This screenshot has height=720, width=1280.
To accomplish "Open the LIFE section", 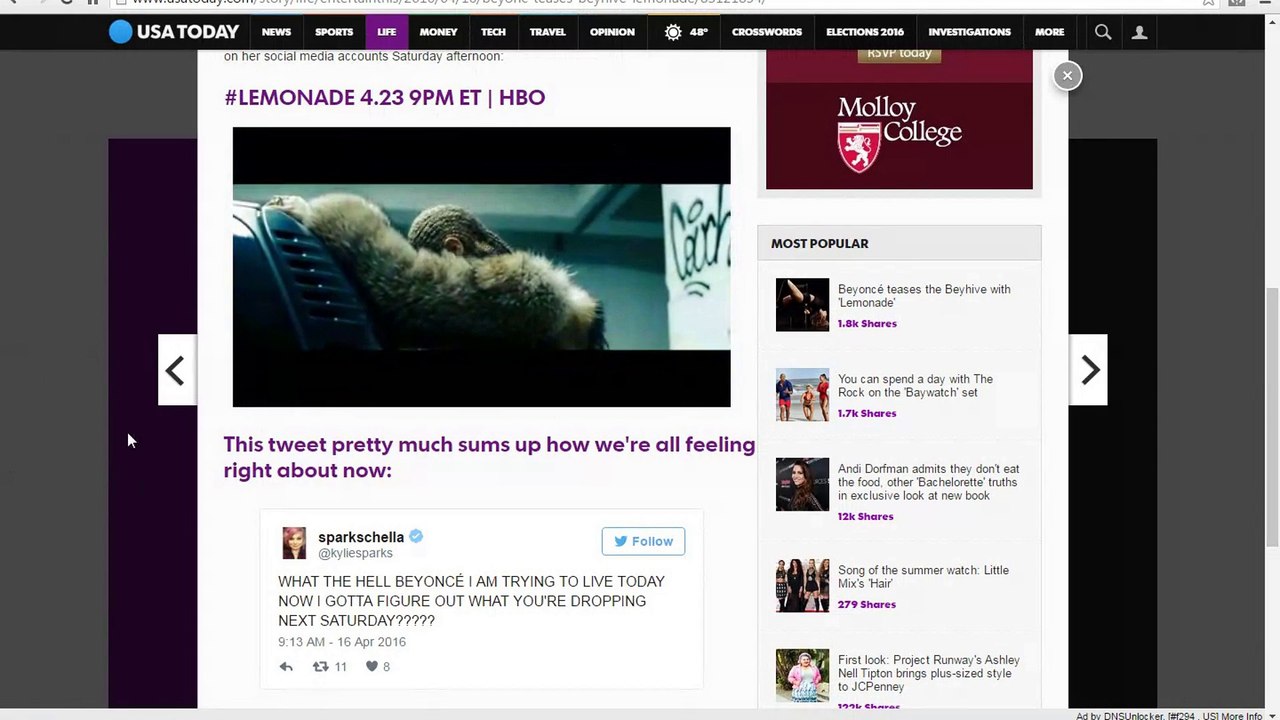I will click(x=387, y=32).
